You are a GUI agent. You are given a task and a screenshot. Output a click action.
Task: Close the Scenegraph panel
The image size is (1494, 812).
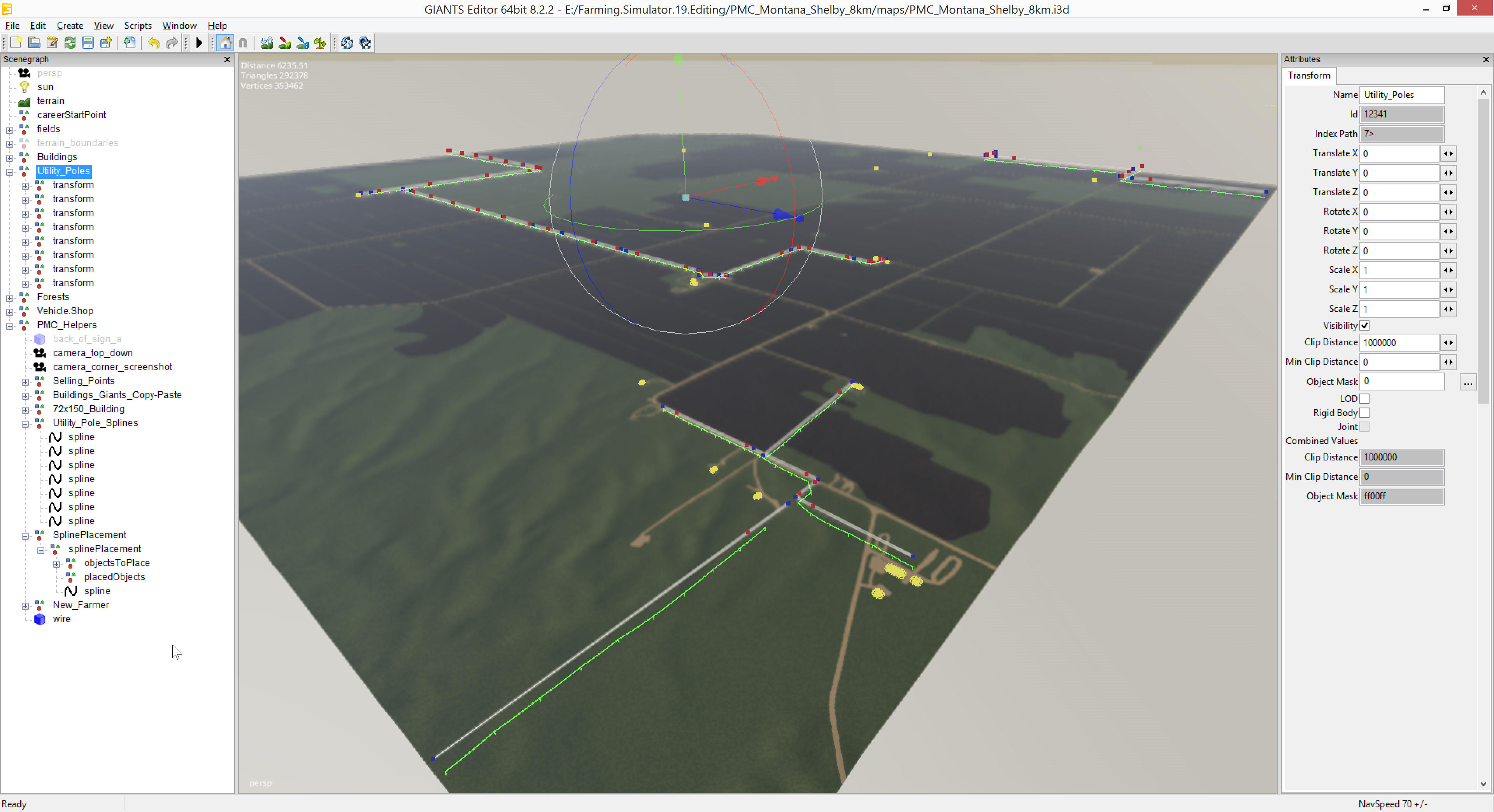227,60
